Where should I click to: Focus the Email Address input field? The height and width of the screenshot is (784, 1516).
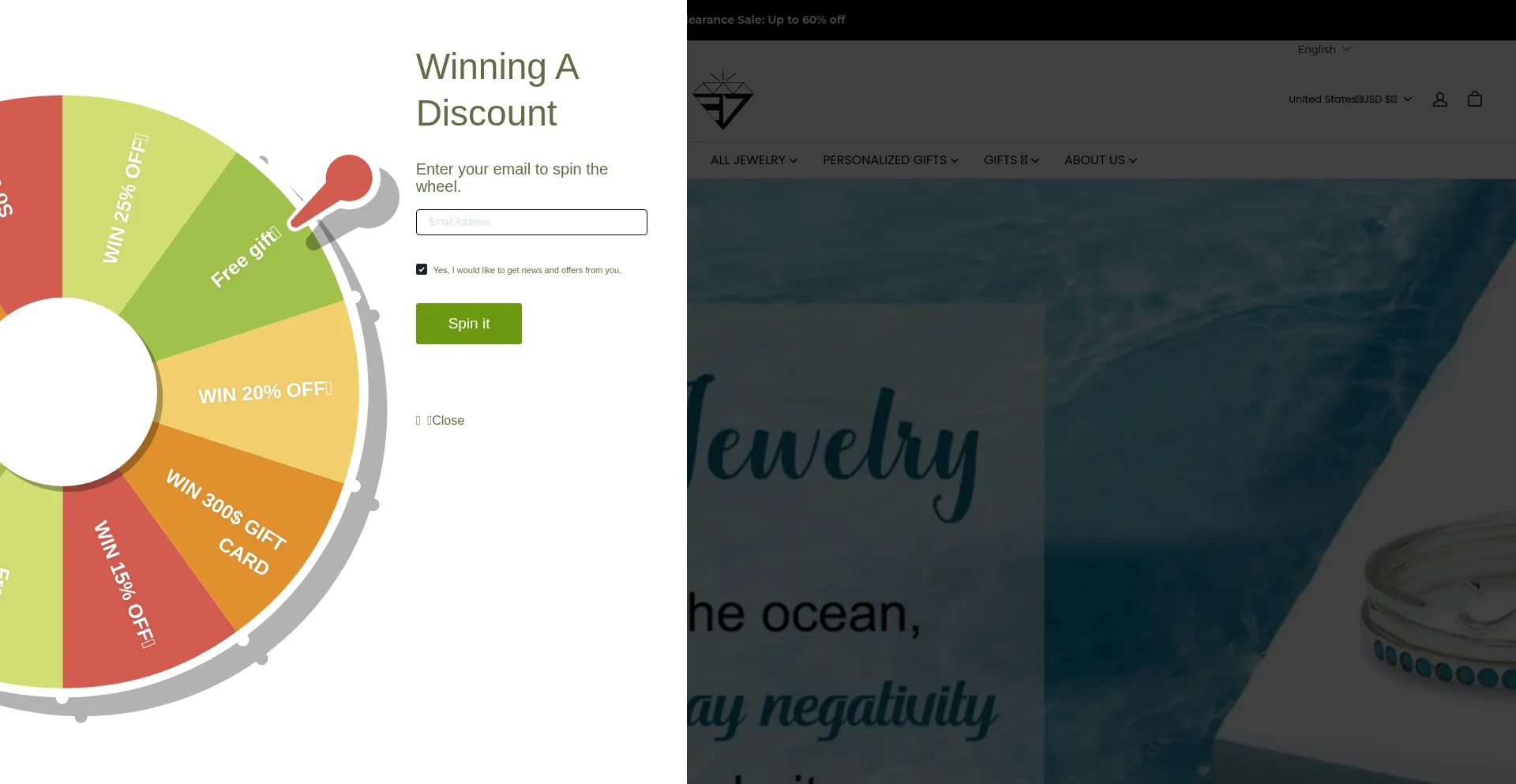531,222
